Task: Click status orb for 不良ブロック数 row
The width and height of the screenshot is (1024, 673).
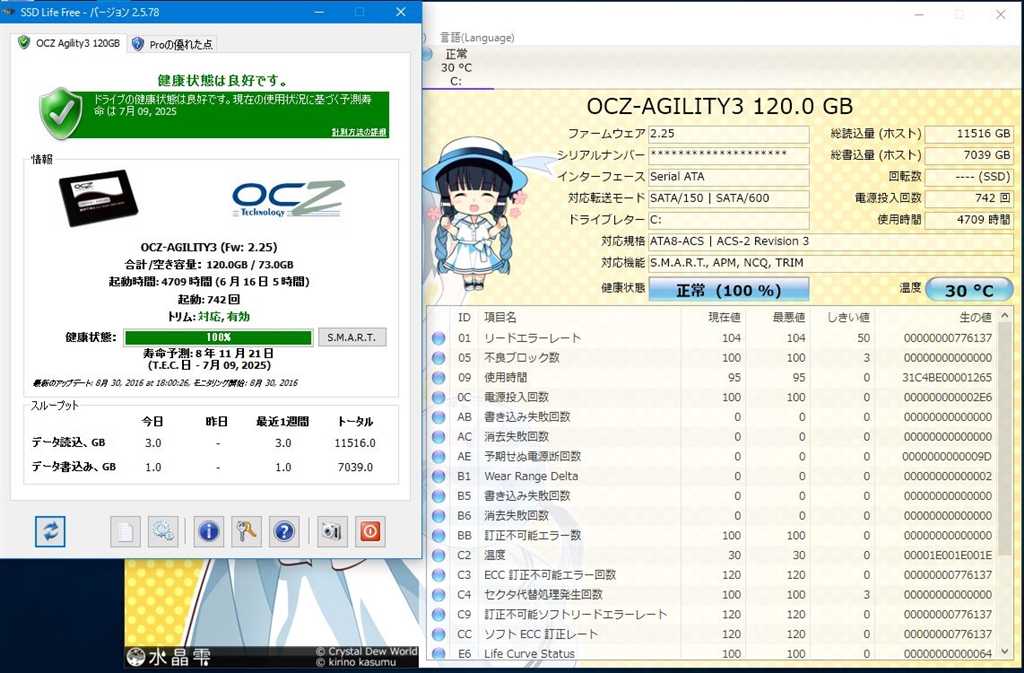Action: tap(438, 358)
